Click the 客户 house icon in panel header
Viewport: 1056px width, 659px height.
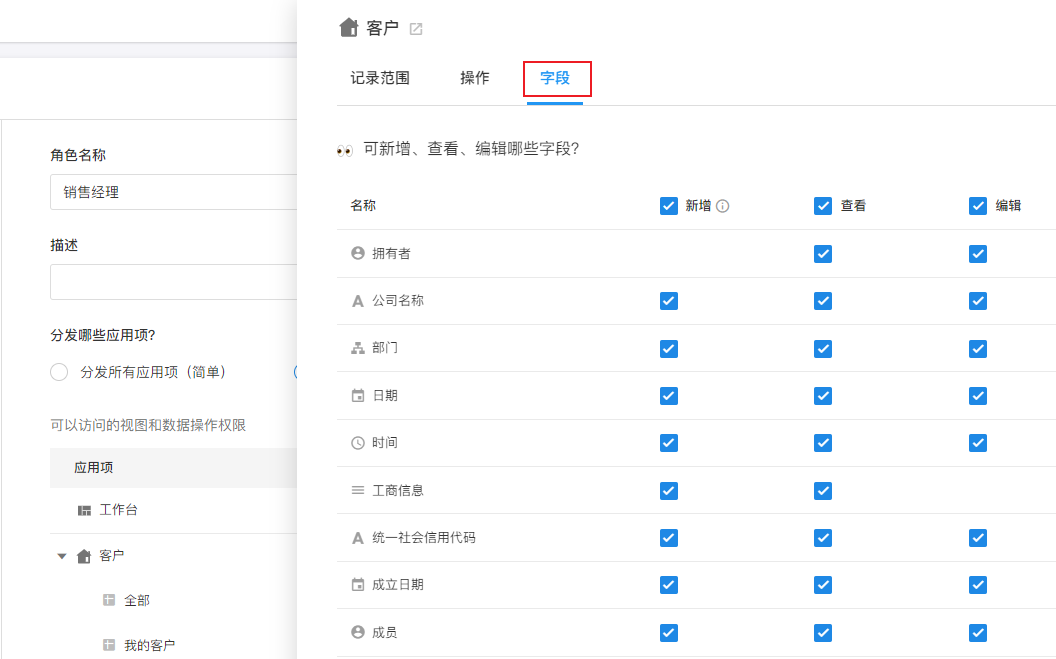point(349,28)
